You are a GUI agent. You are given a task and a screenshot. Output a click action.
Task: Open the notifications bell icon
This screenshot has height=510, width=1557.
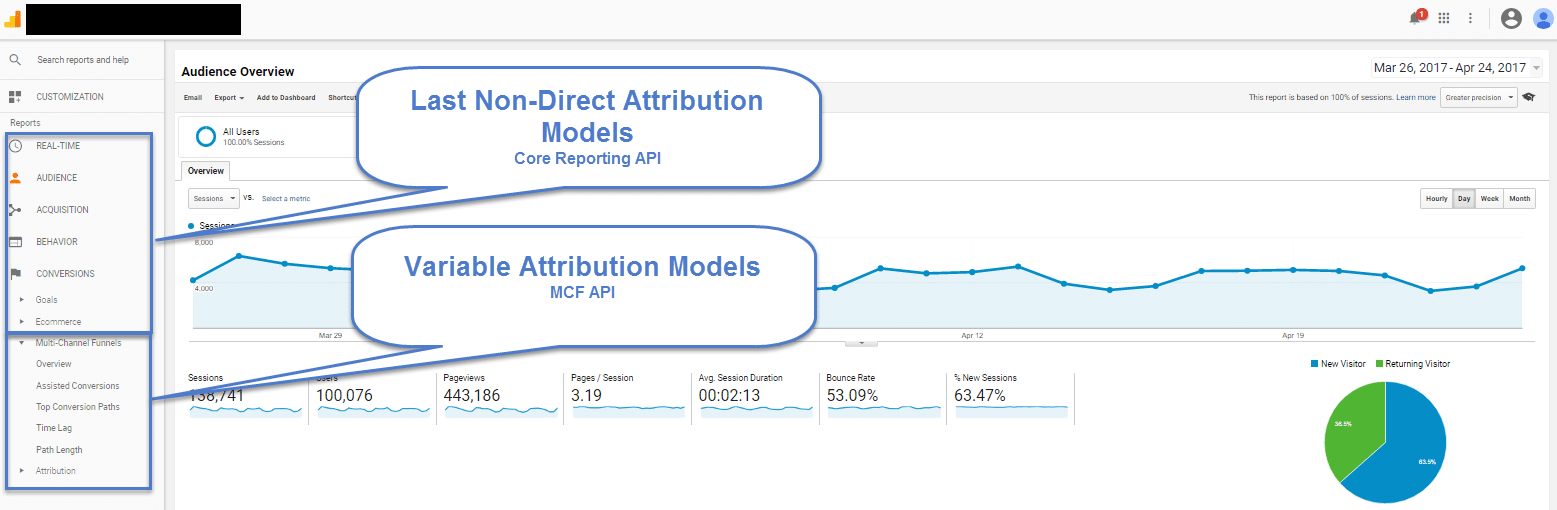pos(1415,18)
